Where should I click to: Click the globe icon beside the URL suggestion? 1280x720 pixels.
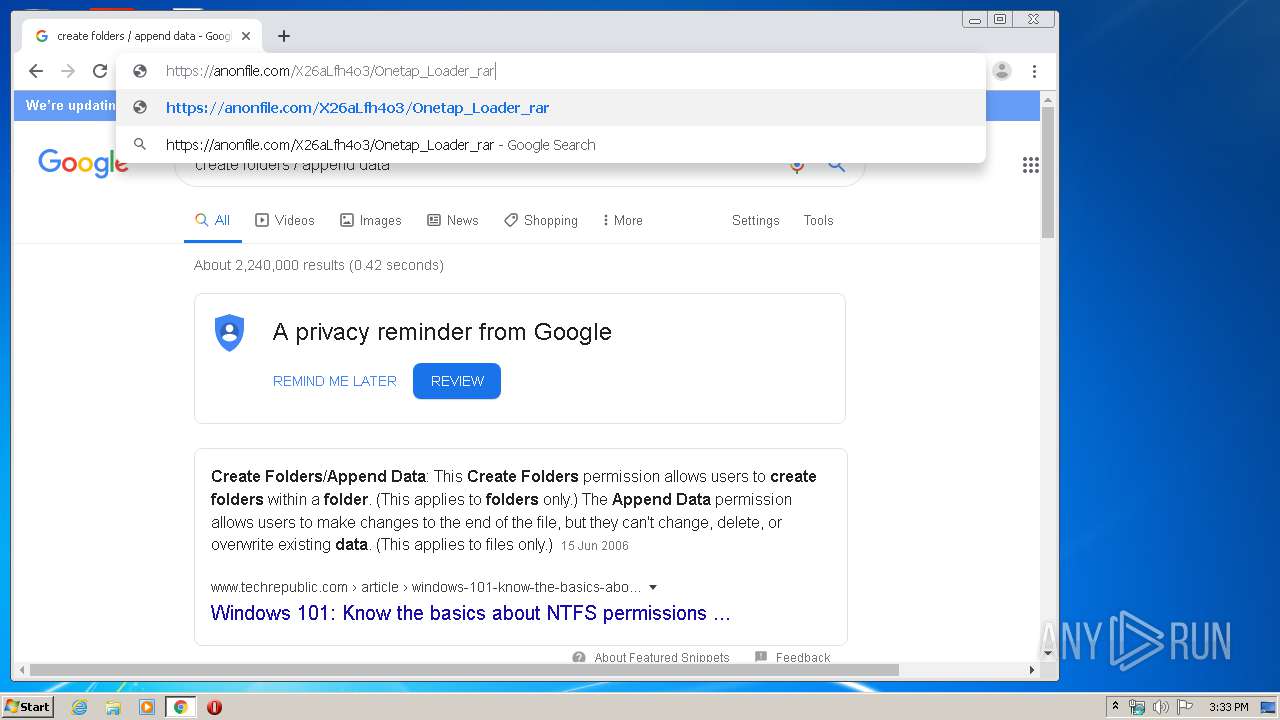pyautogui.click(x=140, y=108)
